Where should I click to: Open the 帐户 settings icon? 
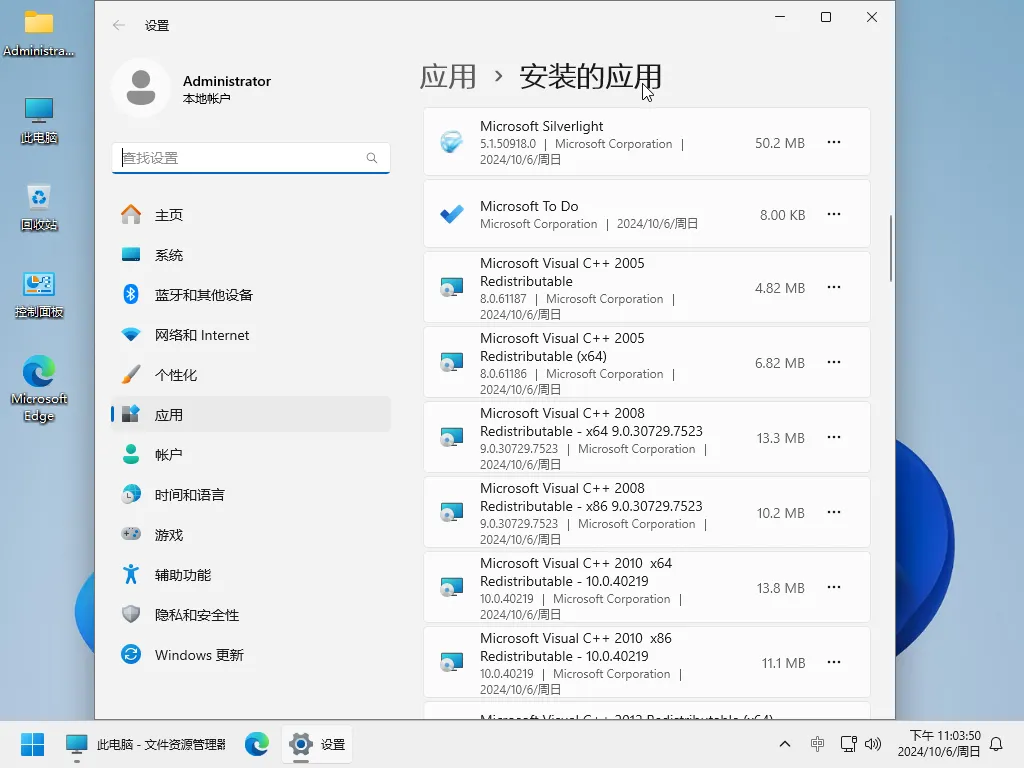pyautogui.click(x=131, y=454)
